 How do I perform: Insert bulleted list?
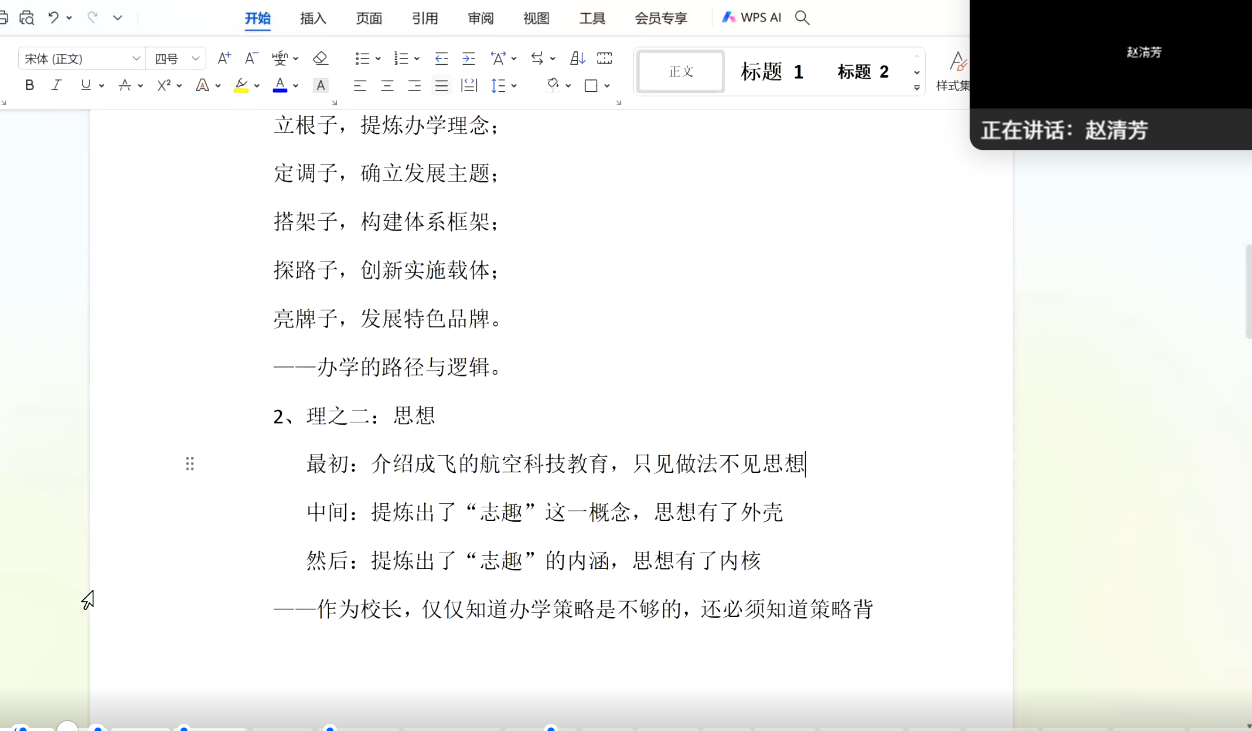(x=362, y=59)
